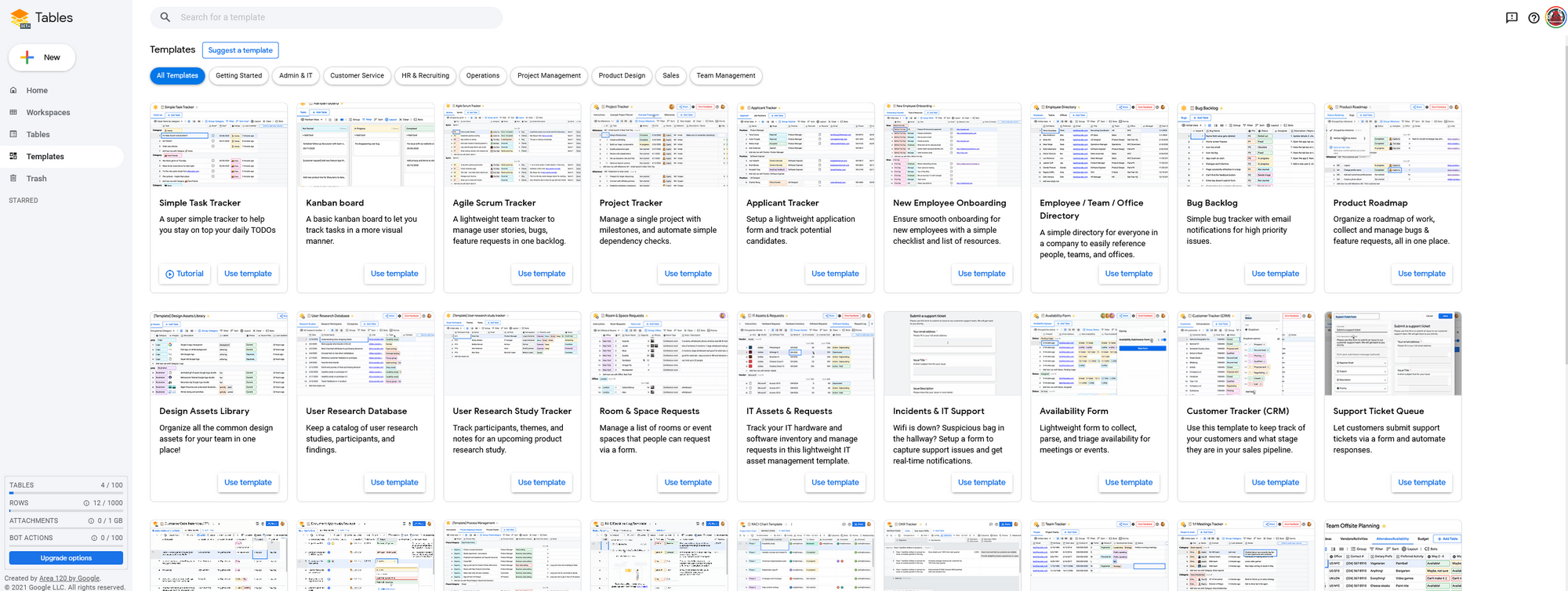This screenshot has height=591, width=1568.
Task: Select the HR & Recruiting filter chip
Action: pyautogui.click(x=425, y=76)
